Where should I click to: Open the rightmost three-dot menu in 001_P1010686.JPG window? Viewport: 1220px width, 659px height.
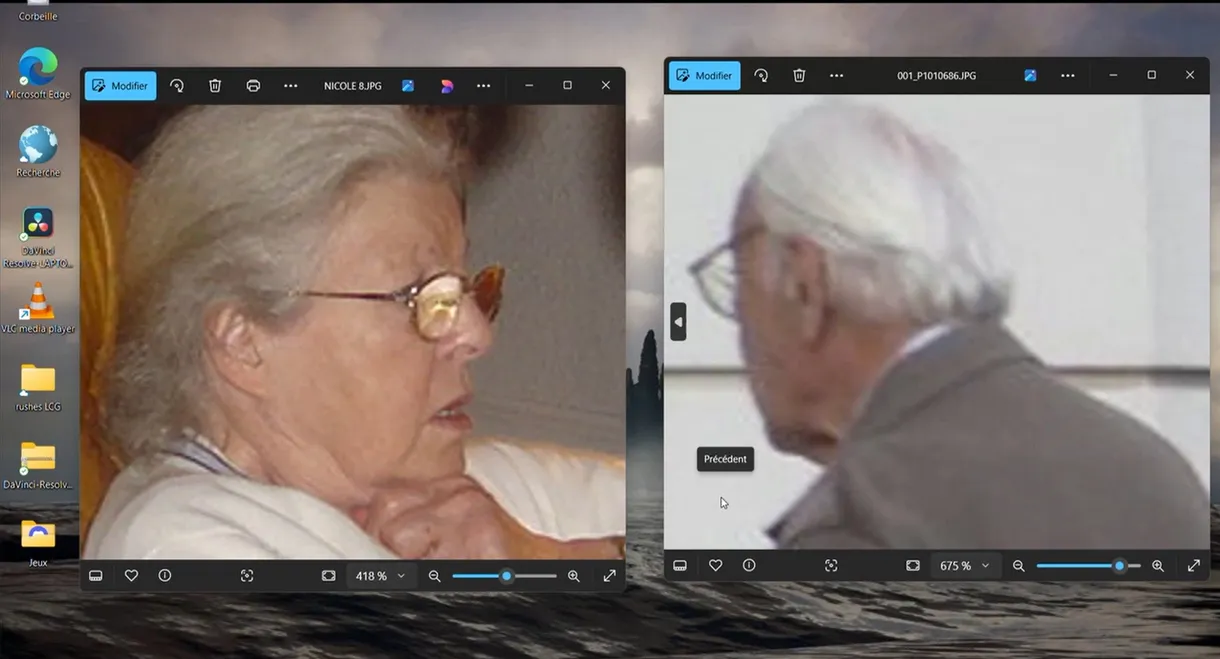1068,76
